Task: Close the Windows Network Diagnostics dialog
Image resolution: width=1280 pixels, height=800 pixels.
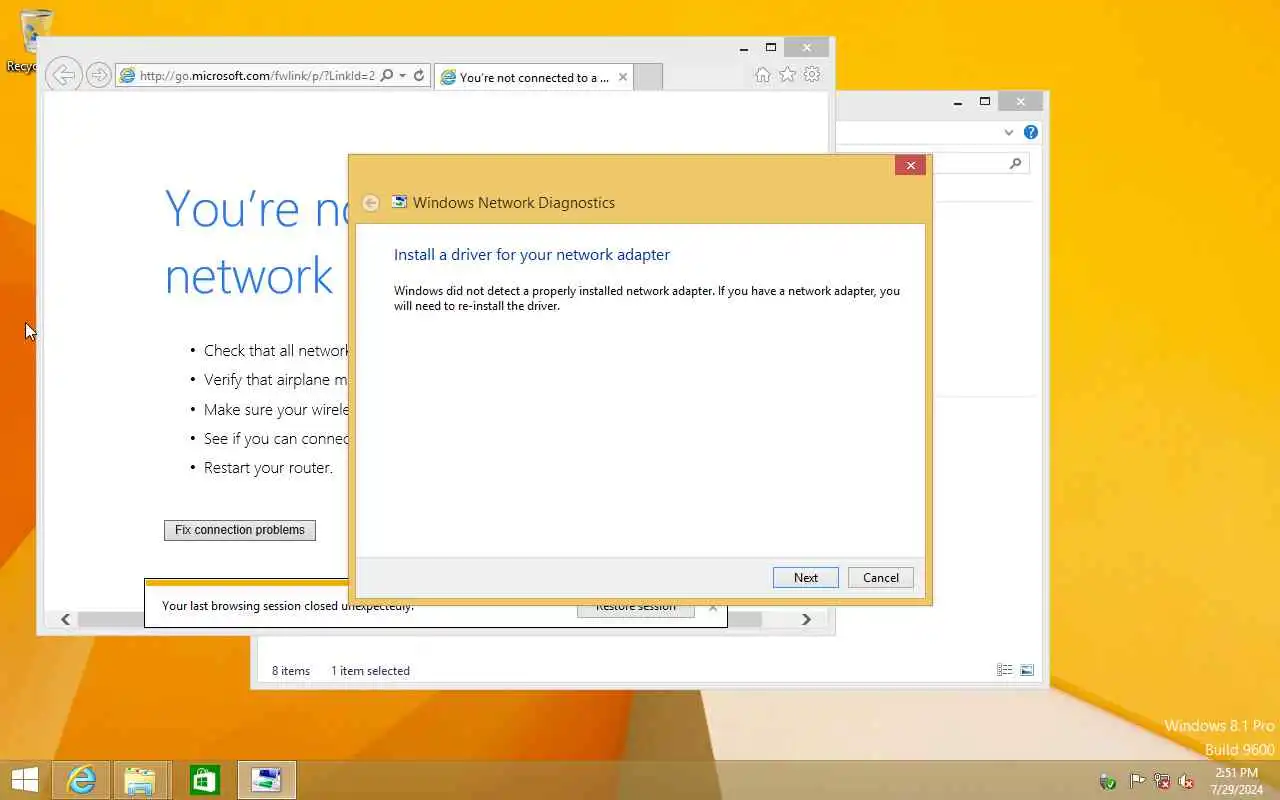Action: [910, 165]
